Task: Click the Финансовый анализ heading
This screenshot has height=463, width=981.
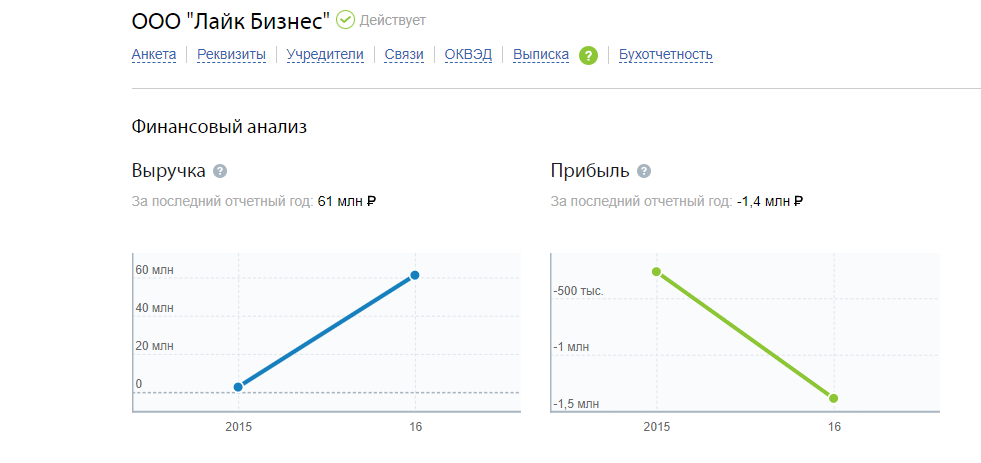Action: [218, 127]
